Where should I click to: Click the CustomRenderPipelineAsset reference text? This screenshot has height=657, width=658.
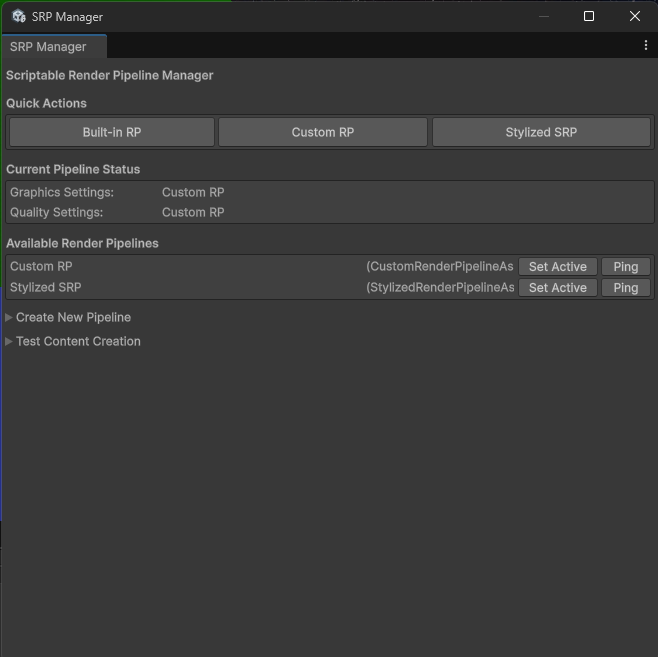[x=440, y=267]
